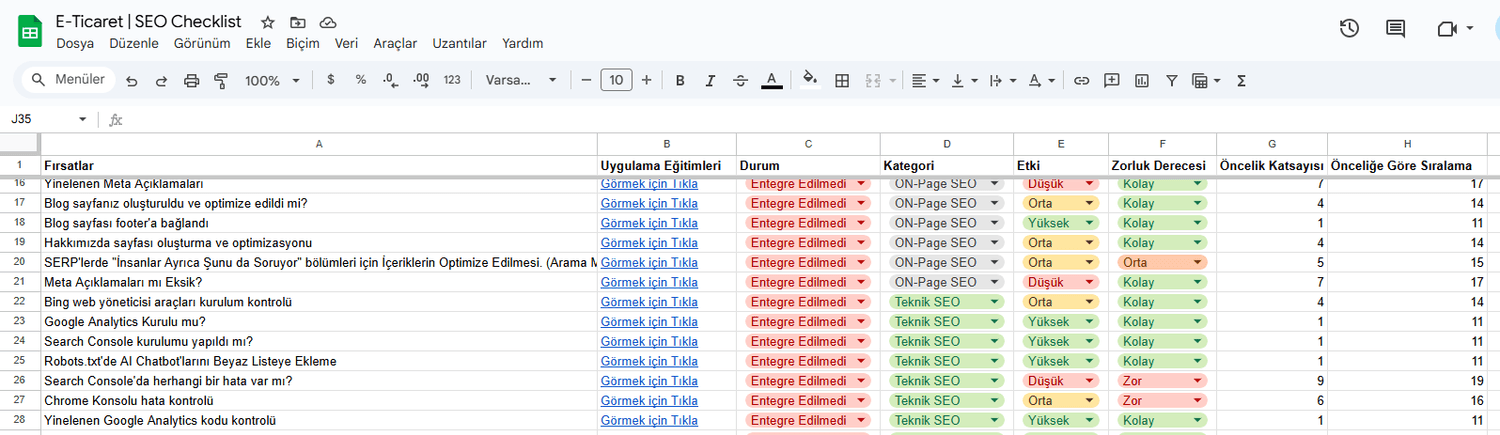Open the Ekle menu

coord(258,43)
